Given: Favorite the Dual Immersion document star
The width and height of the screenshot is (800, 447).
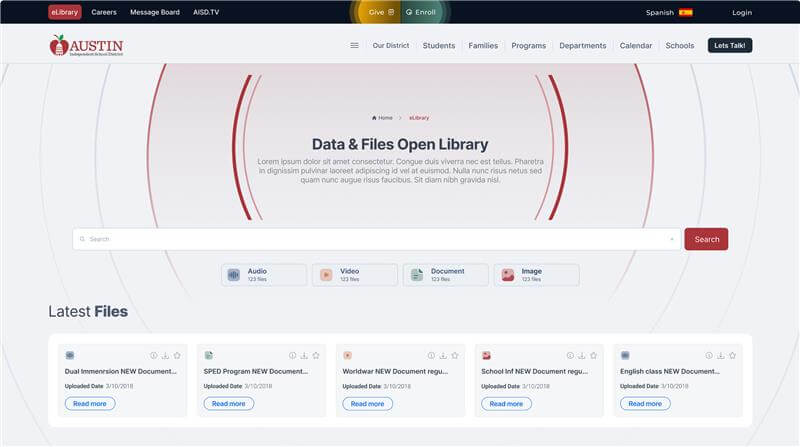Looking at the screenshot, I should [x=177, y=355].
